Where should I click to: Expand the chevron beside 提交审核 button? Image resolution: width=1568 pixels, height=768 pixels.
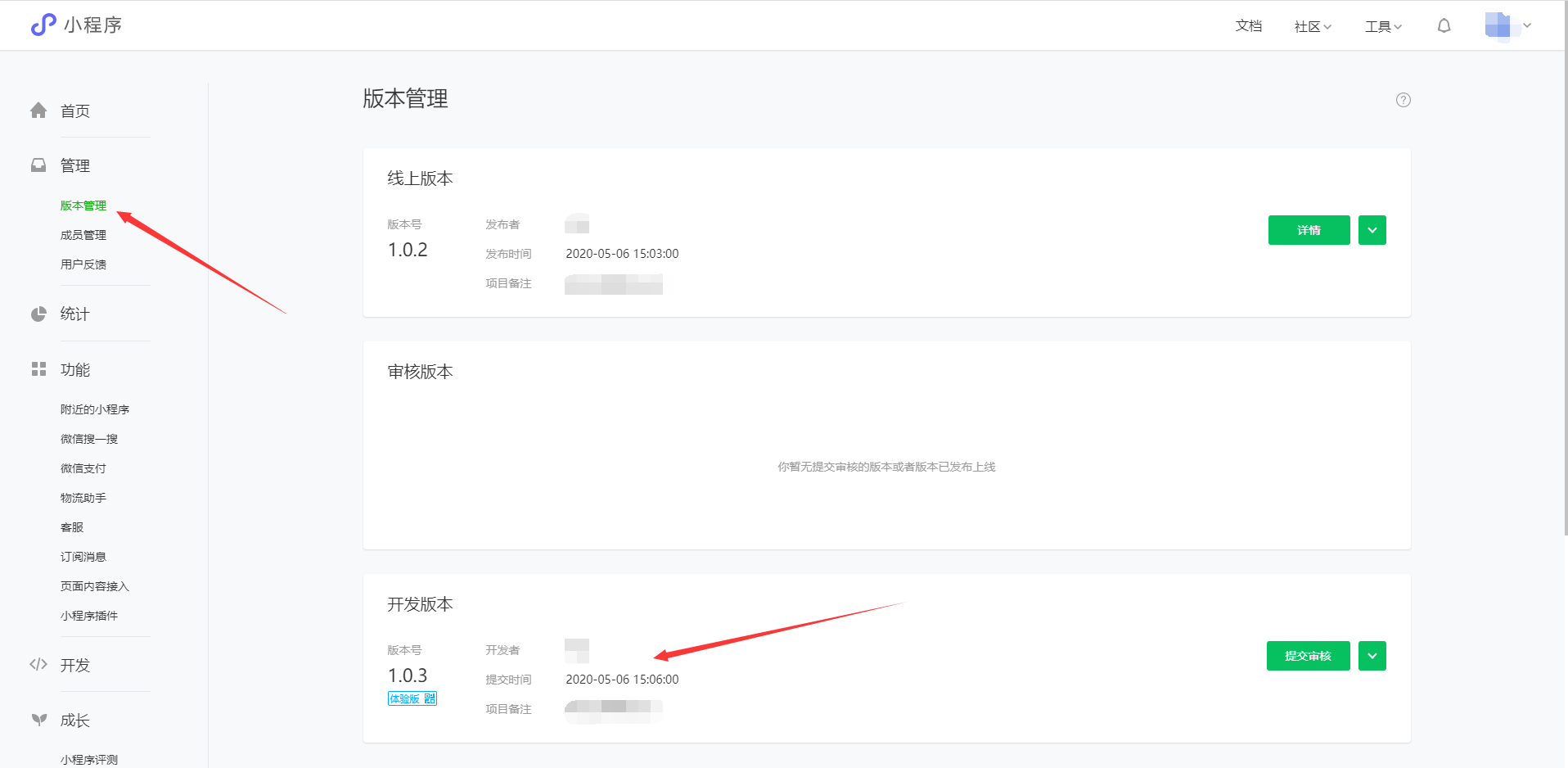coord(1372,656)
